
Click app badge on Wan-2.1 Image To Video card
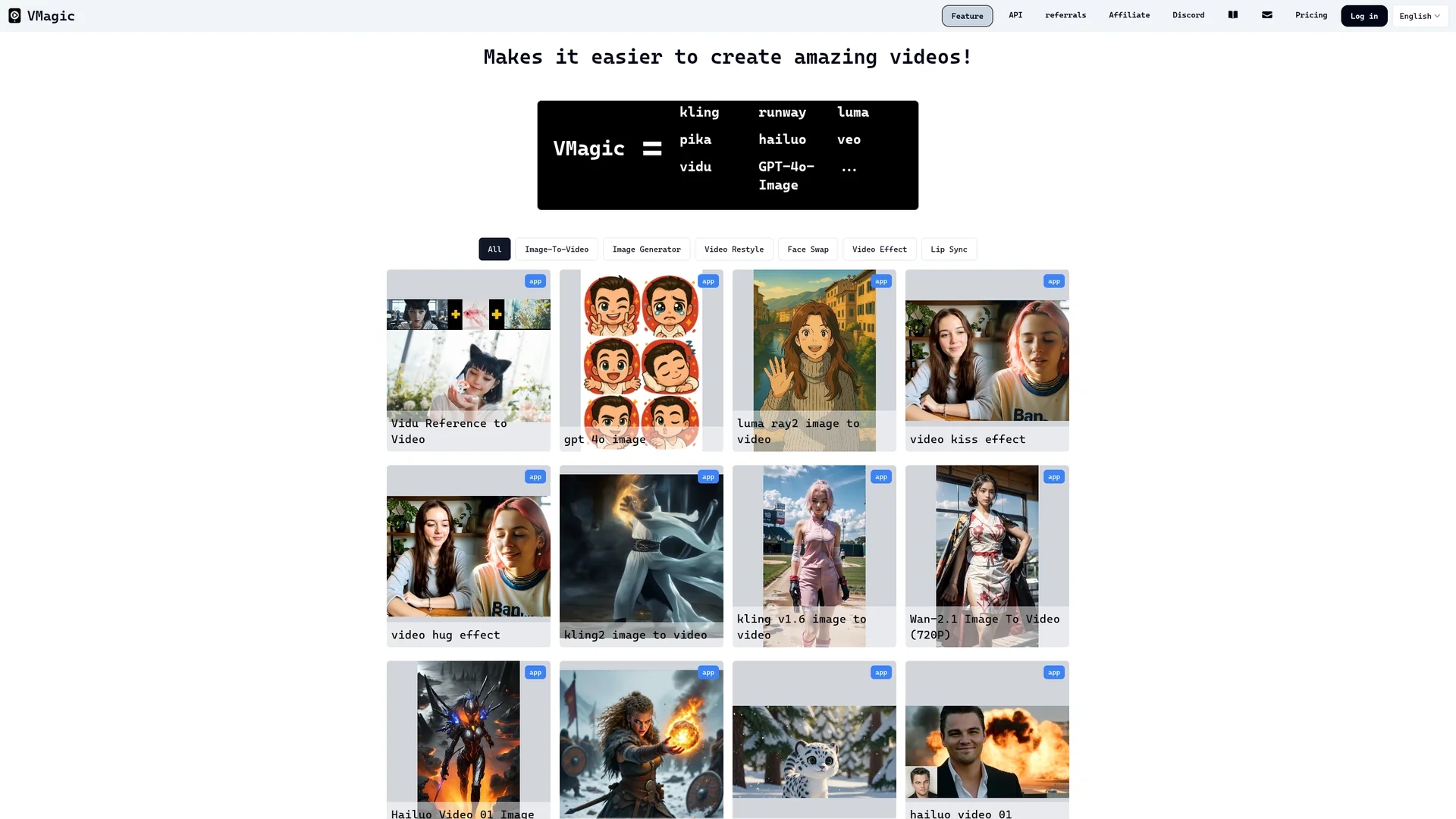[1054, 477]
